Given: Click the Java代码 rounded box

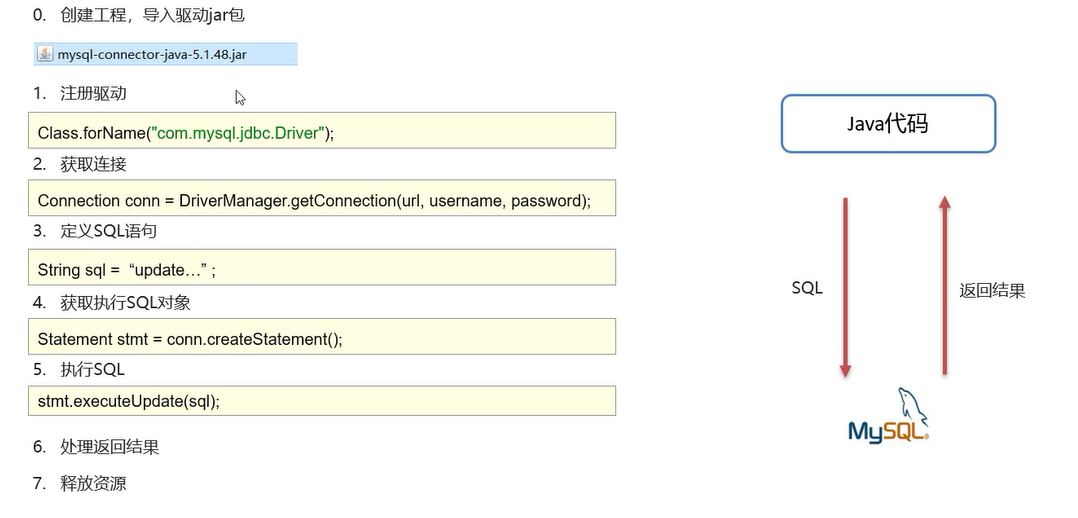Looking at the screenshot, I should pyautogui.click(x=888, y=123).
